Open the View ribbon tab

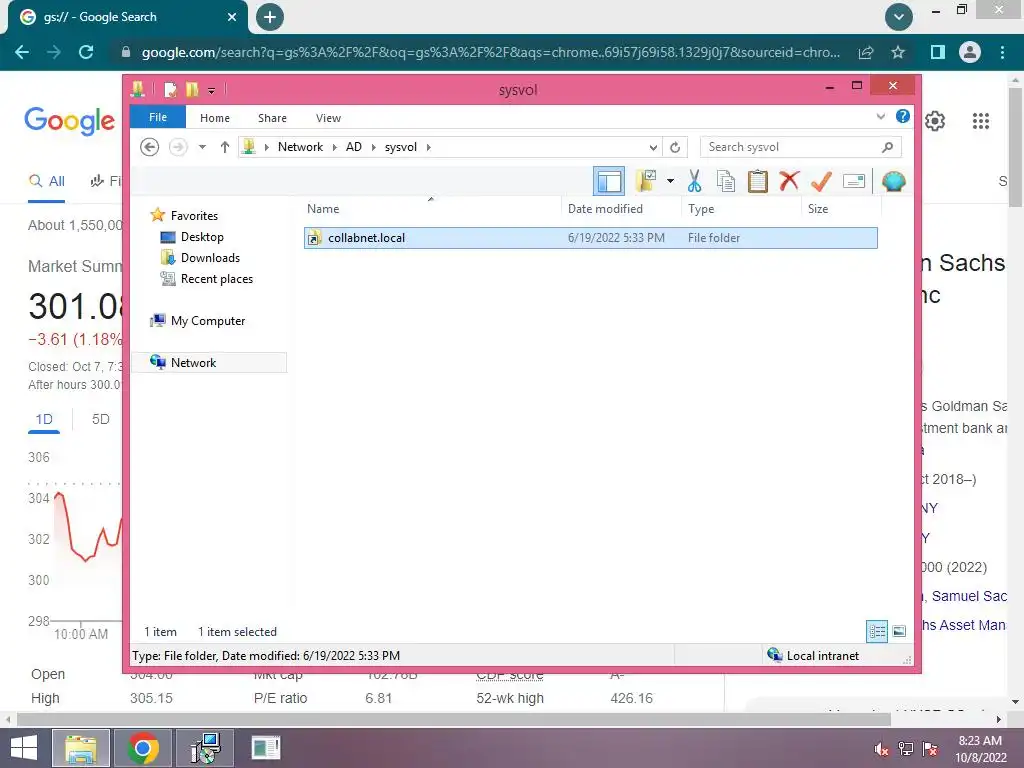(x=328, y=118)
